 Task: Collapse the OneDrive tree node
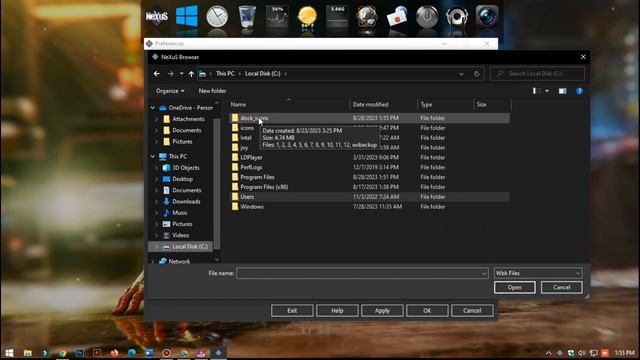(153, 108)
